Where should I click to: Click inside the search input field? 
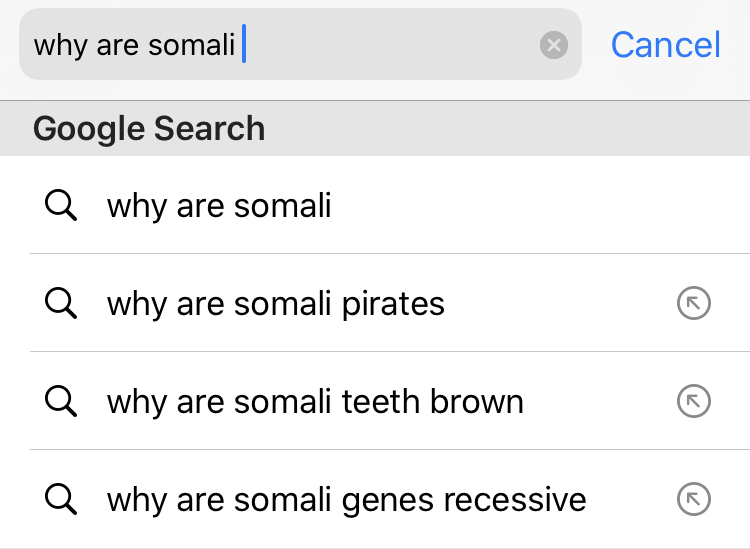pos(300,45)
